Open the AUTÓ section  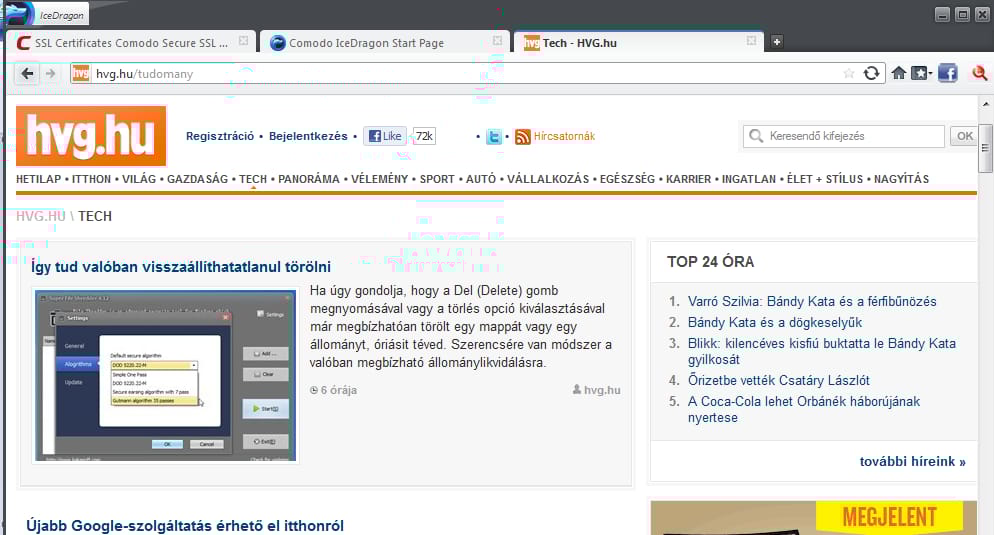click(481, 179)
